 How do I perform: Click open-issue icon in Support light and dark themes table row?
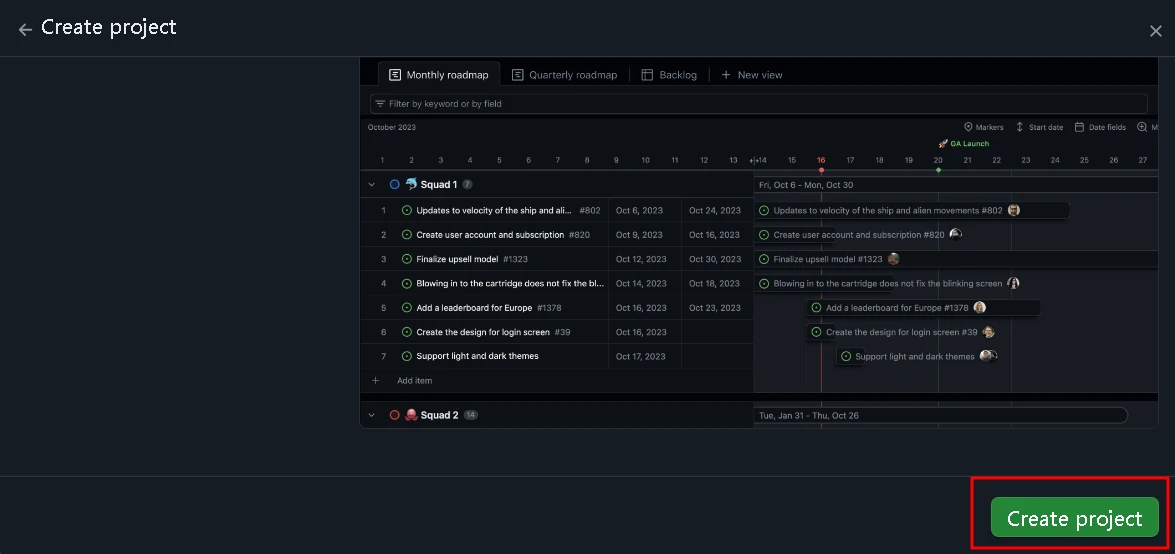coord(407,356)
